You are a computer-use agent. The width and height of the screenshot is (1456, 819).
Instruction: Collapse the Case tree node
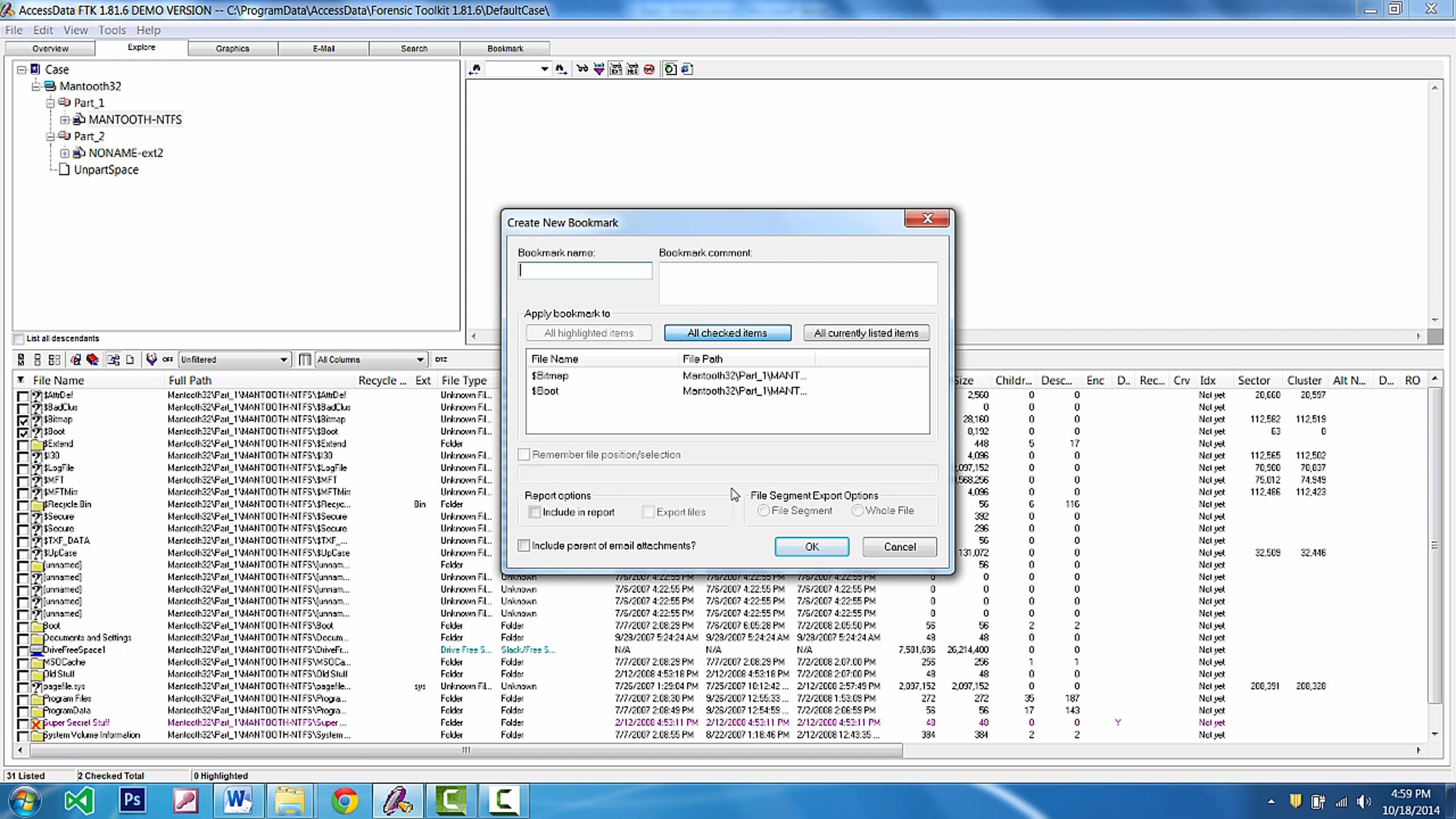(x=22, y=70)
